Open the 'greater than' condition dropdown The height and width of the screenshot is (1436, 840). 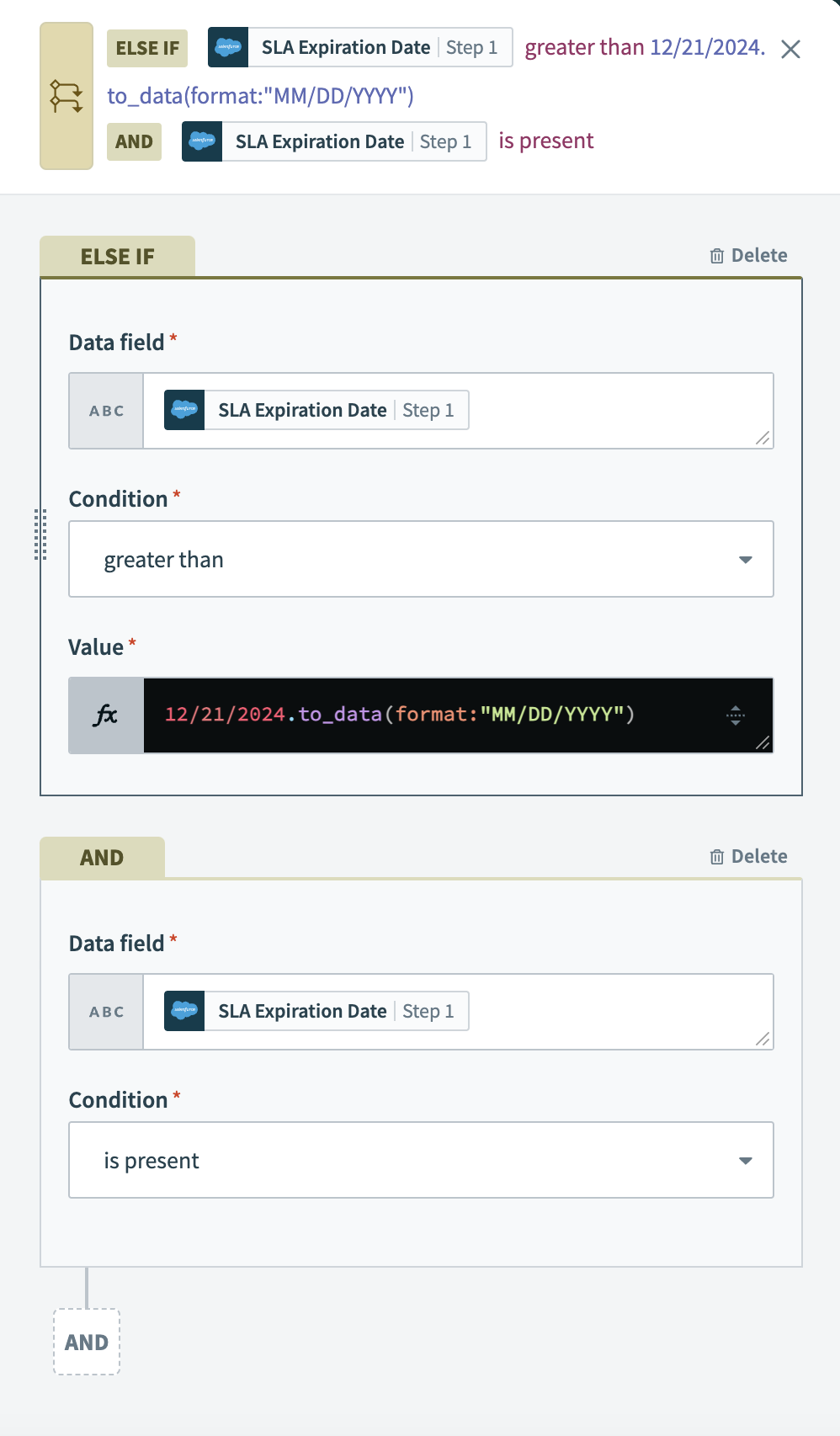[421, 560]
